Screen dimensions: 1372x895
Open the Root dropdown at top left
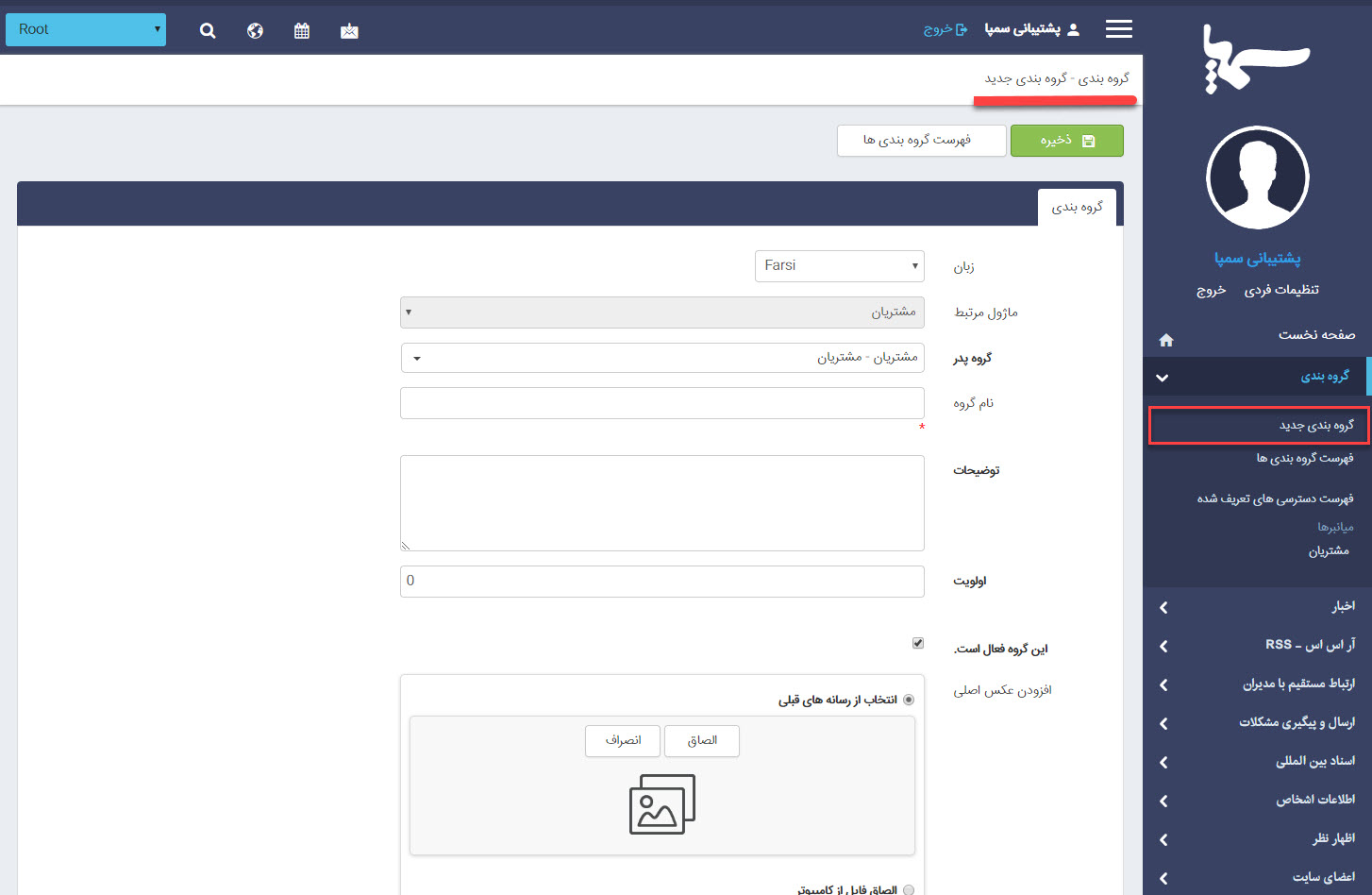pyautogui.click(x=85, y=29)
